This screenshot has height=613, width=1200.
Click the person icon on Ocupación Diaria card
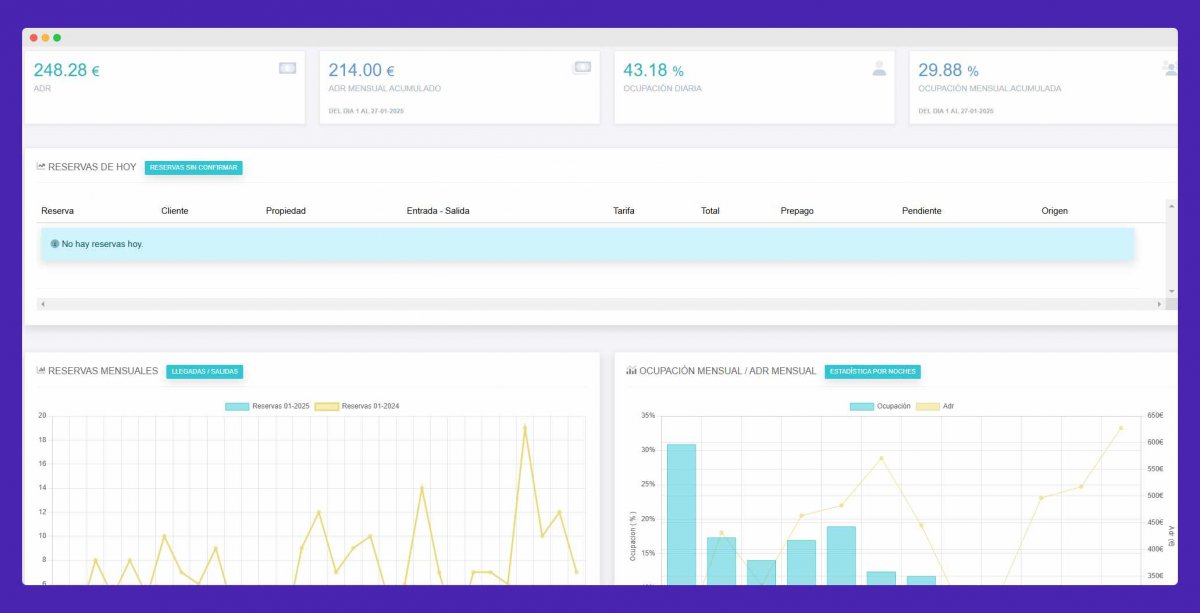point(879,68)
